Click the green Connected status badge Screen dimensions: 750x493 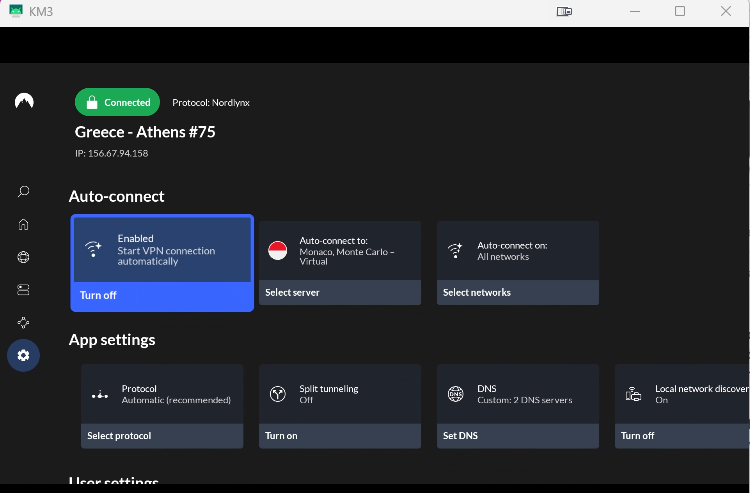coord(117,102)
